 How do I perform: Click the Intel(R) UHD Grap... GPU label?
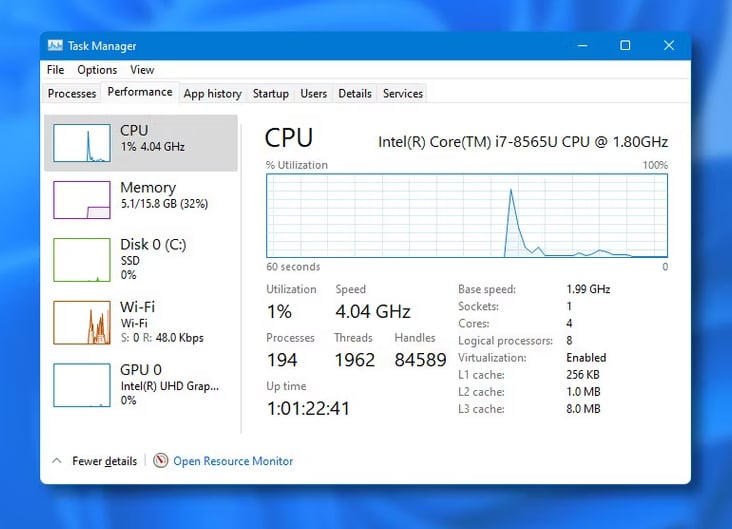pos(169,386)
